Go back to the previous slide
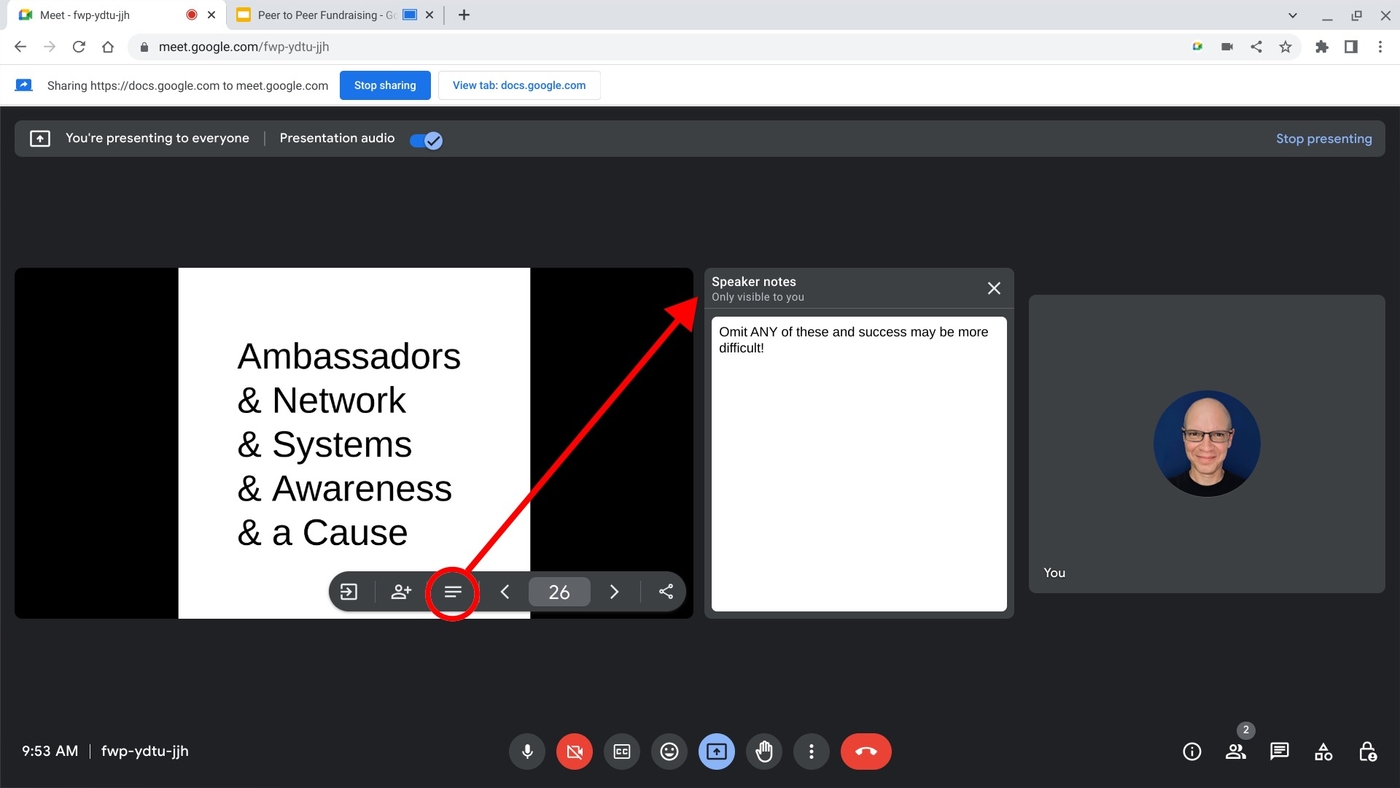This screenshot has height=788, width=1400. (x=505, y=591)
